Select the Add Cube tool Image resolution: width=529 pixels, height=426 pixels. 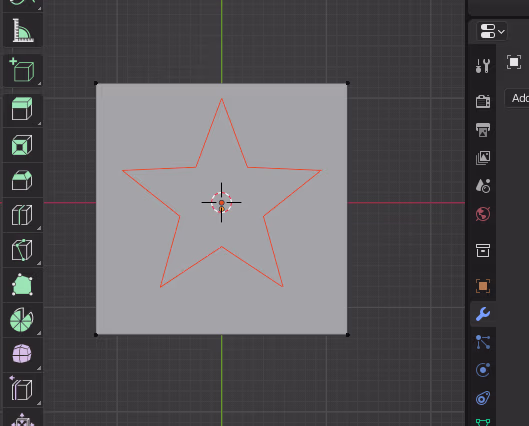point(23,71)
